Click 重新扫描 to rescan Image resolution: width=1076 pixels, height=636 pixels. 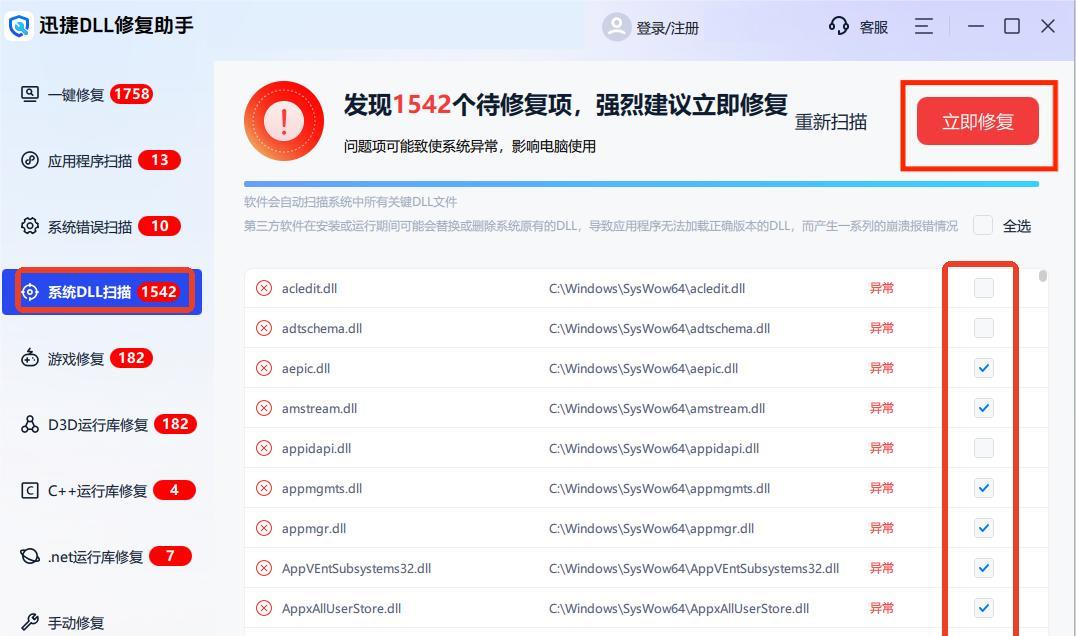(x=830, y=122)
